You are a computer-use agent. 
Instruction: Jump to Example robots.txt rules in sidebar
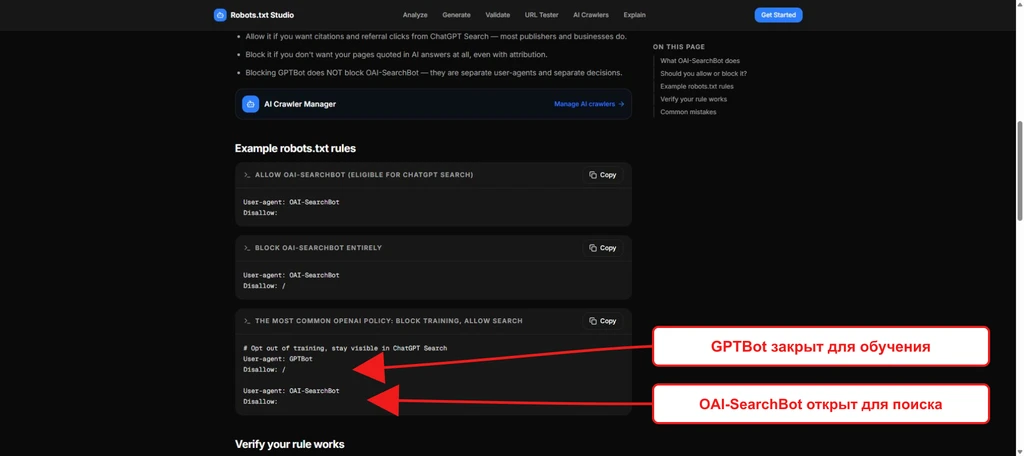[x=697, y=86]
